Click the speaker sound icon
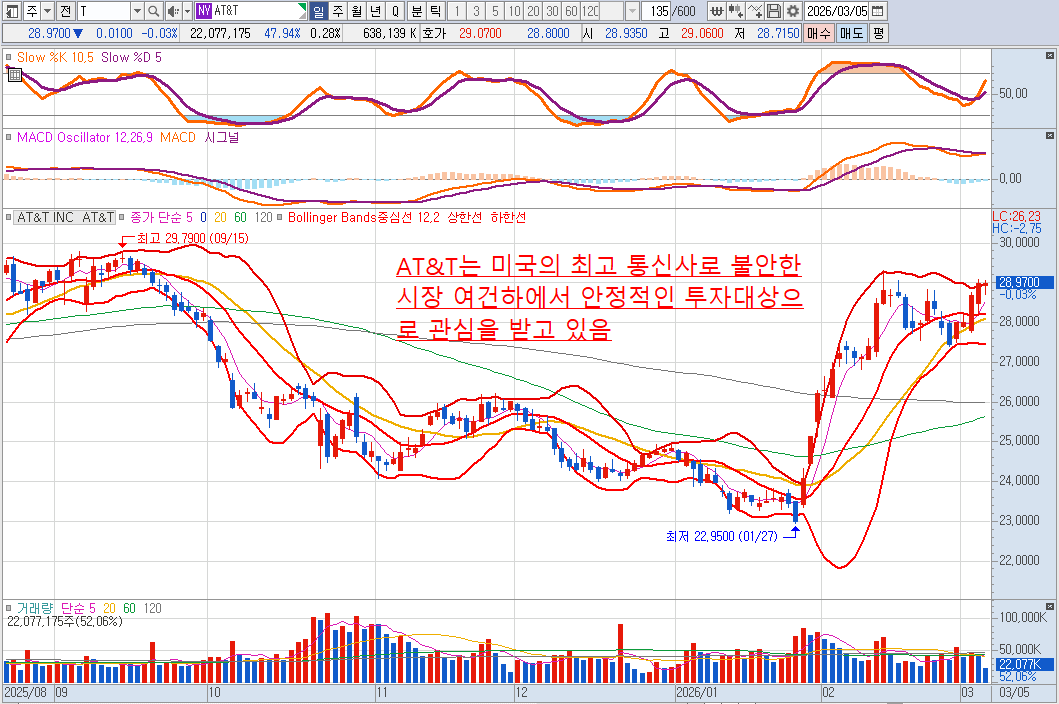The height and width of the screenshot is (704, 1059). [174, 11]
